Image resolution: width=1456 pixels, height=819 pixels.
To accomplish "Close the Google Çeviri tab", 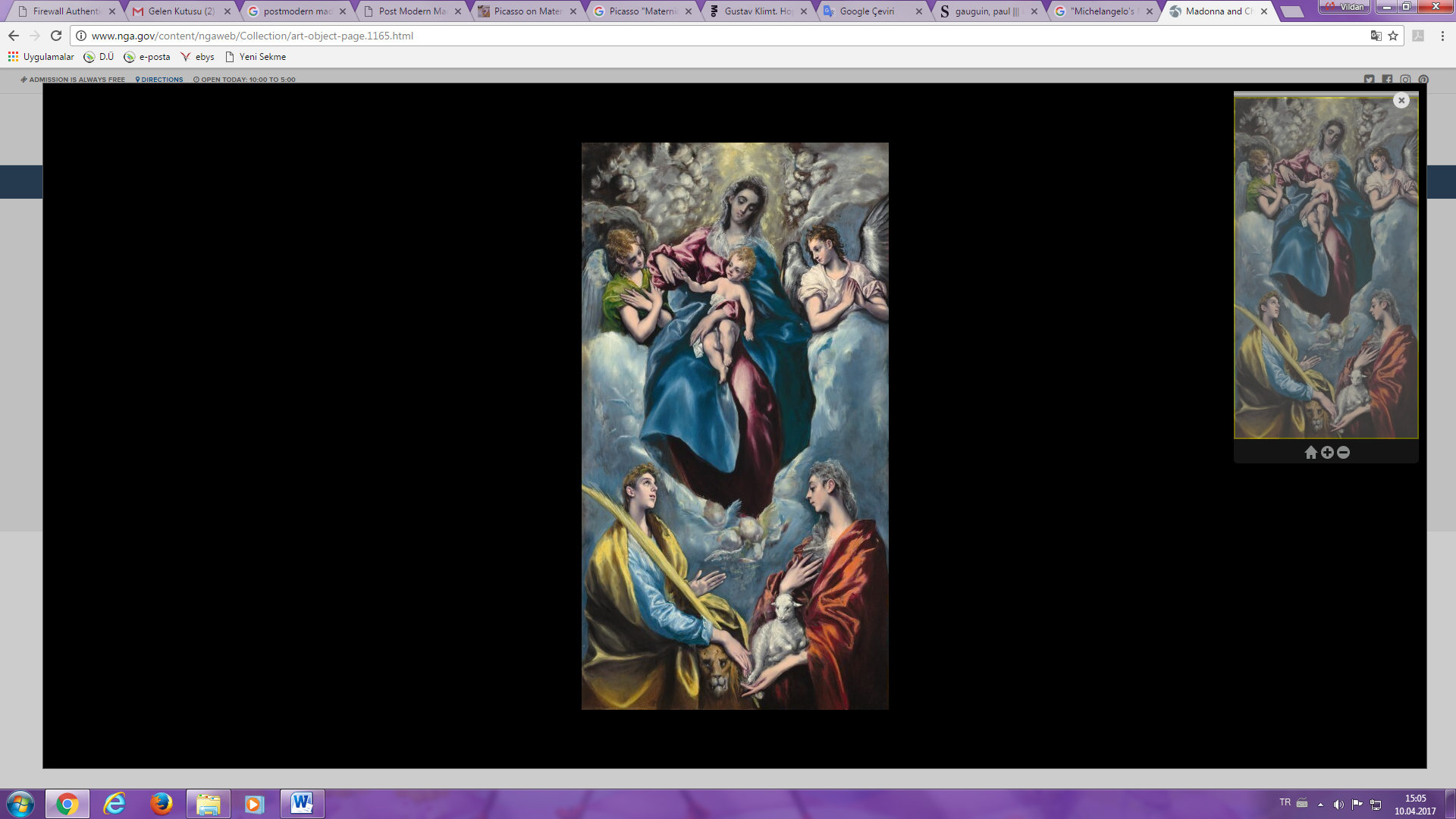I will point(919,11).
